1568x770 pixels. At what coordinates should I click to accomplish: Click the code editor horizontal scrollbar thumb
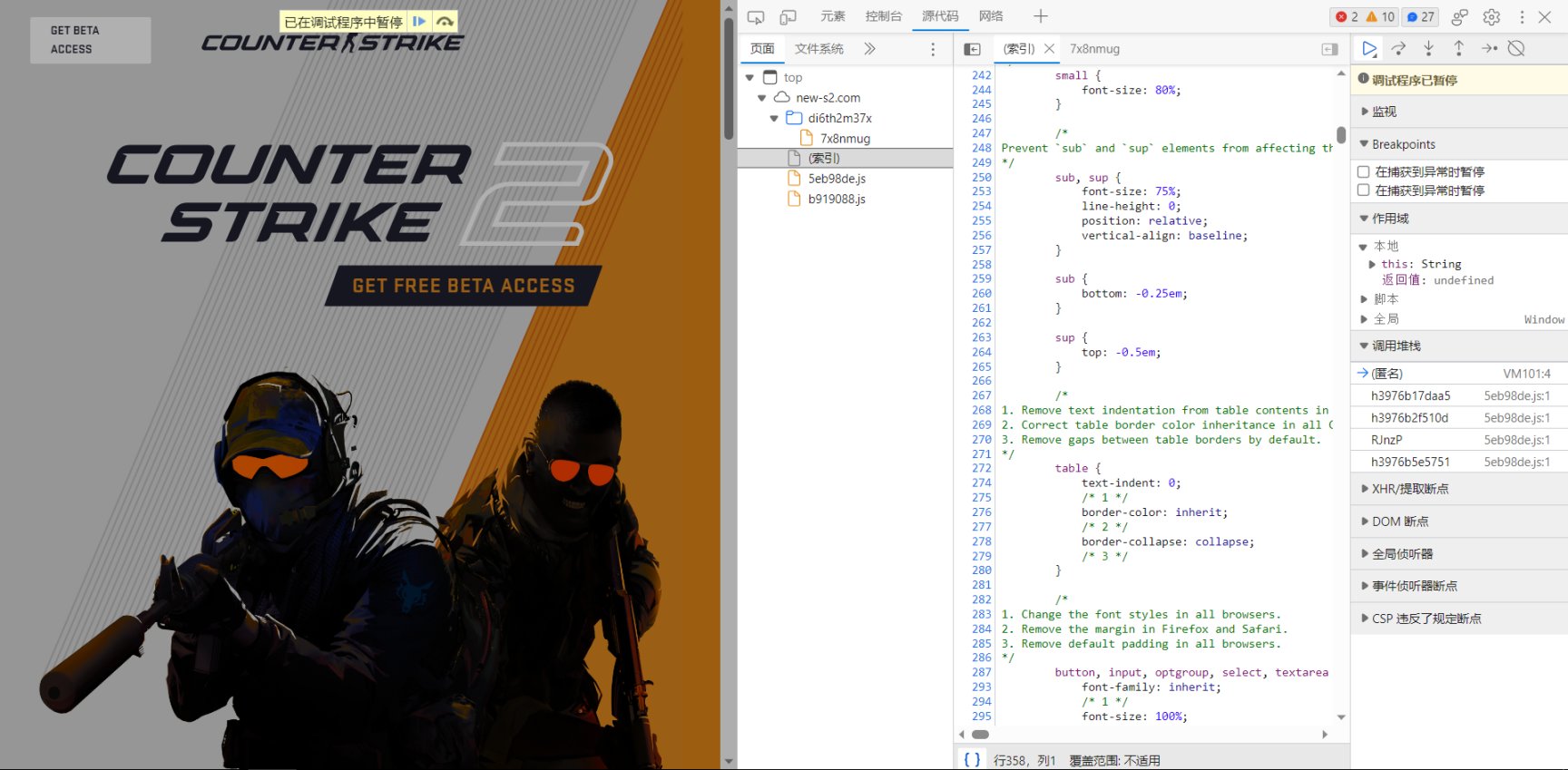(980, 735)
